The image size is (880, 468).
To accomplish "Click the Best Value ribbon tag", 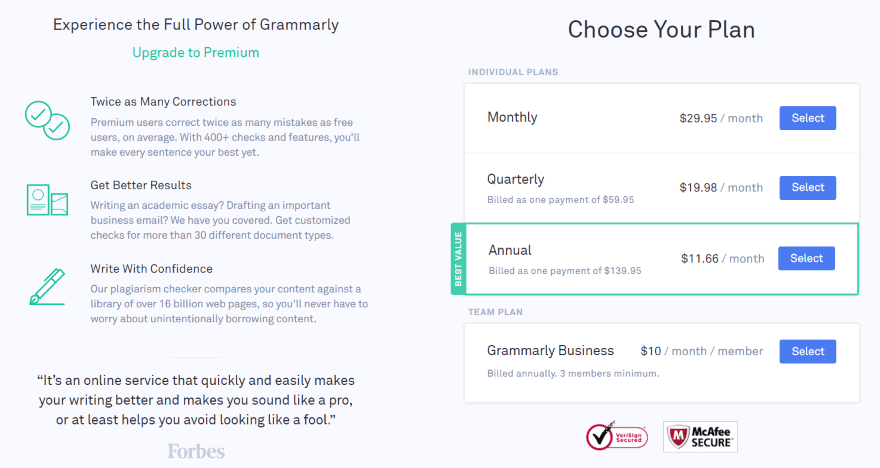I will pos(458,259).
